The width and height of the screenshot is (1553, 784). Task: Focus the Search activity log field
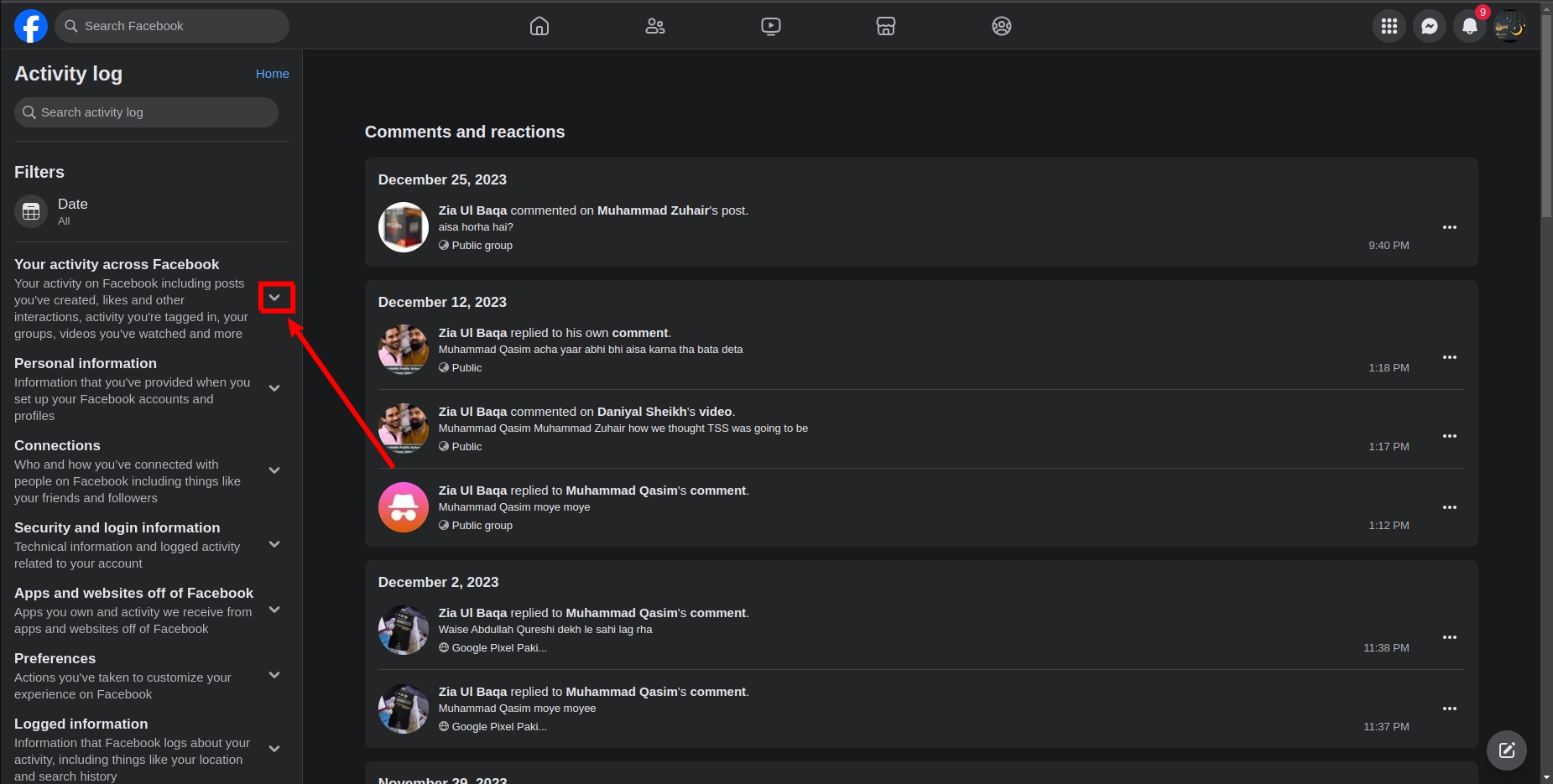coord(146,112)
